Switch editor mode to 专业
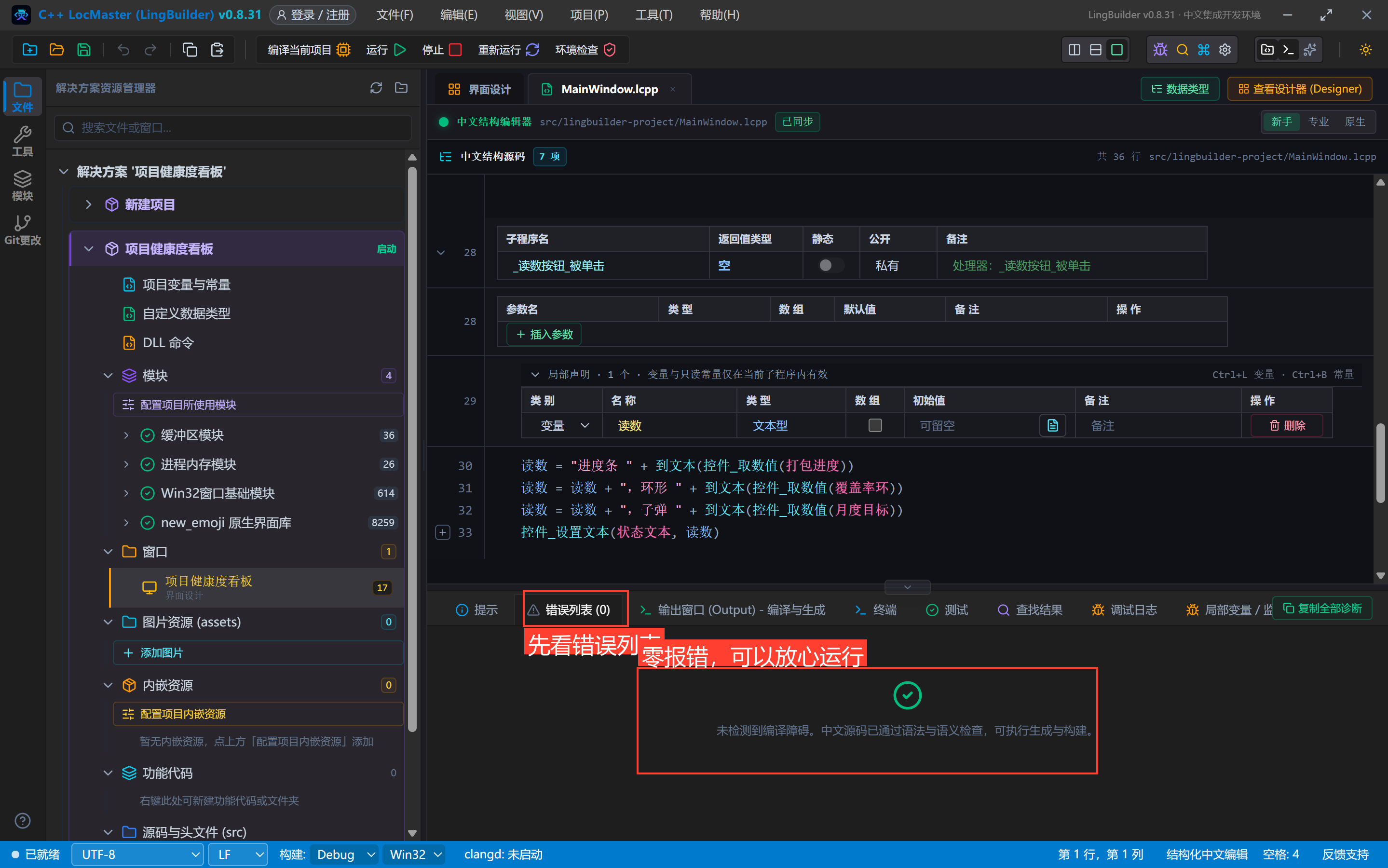1388x868 pixels. [x=1319, y=122]
